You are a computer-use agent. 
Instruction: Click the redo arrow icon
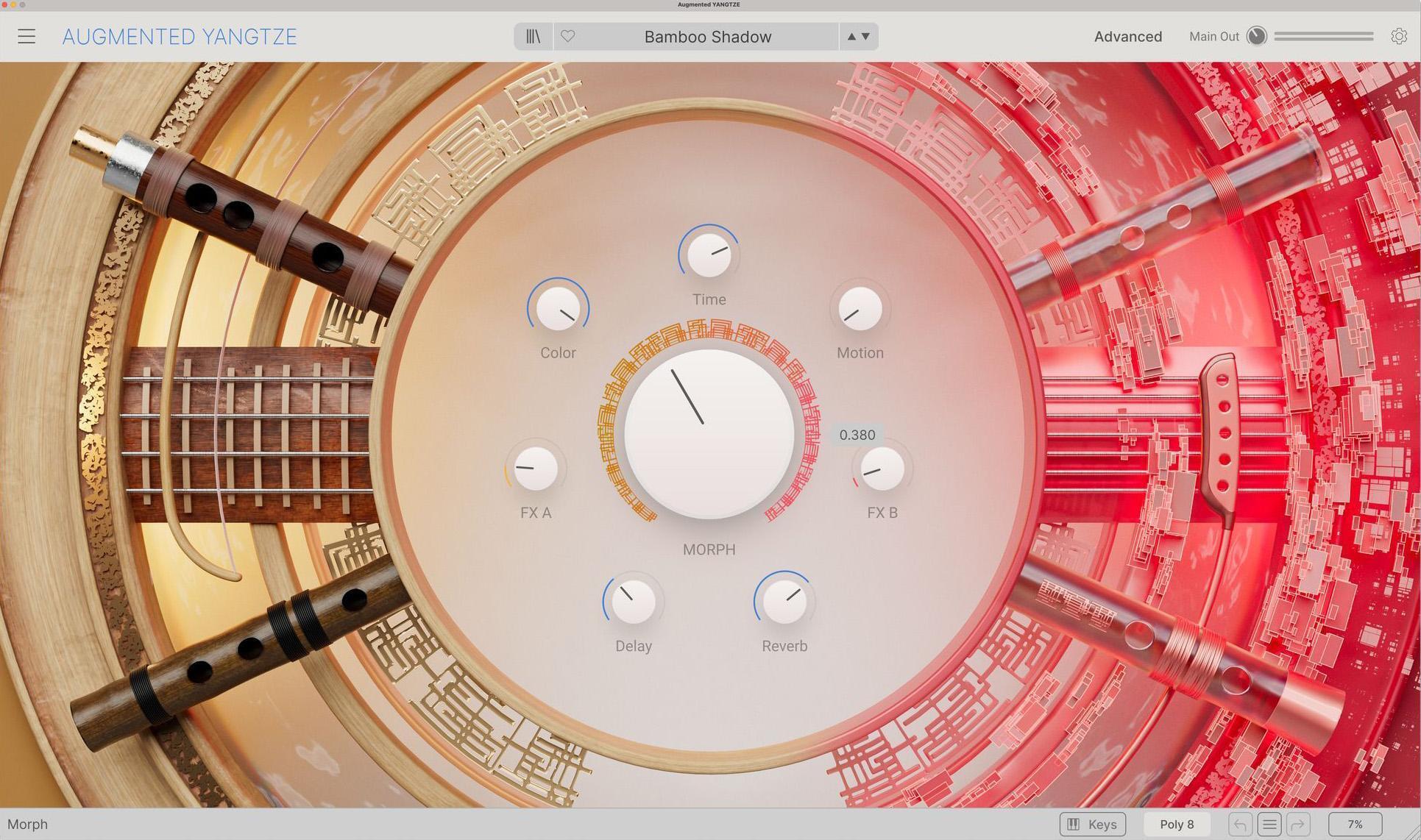coord(1298,824)
